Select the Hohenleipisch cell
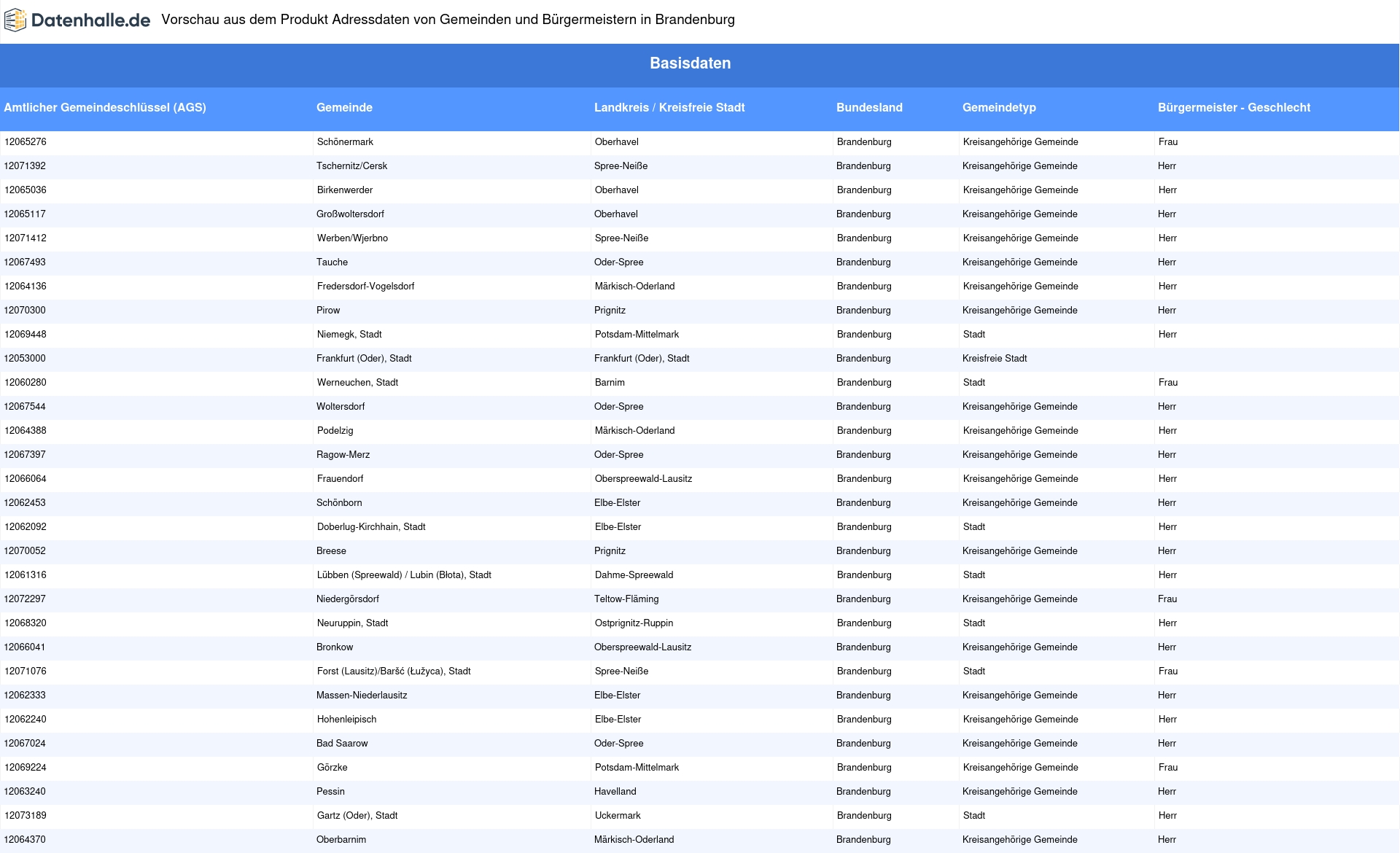The image size is (1400, 853). click(x=451, y=720)
